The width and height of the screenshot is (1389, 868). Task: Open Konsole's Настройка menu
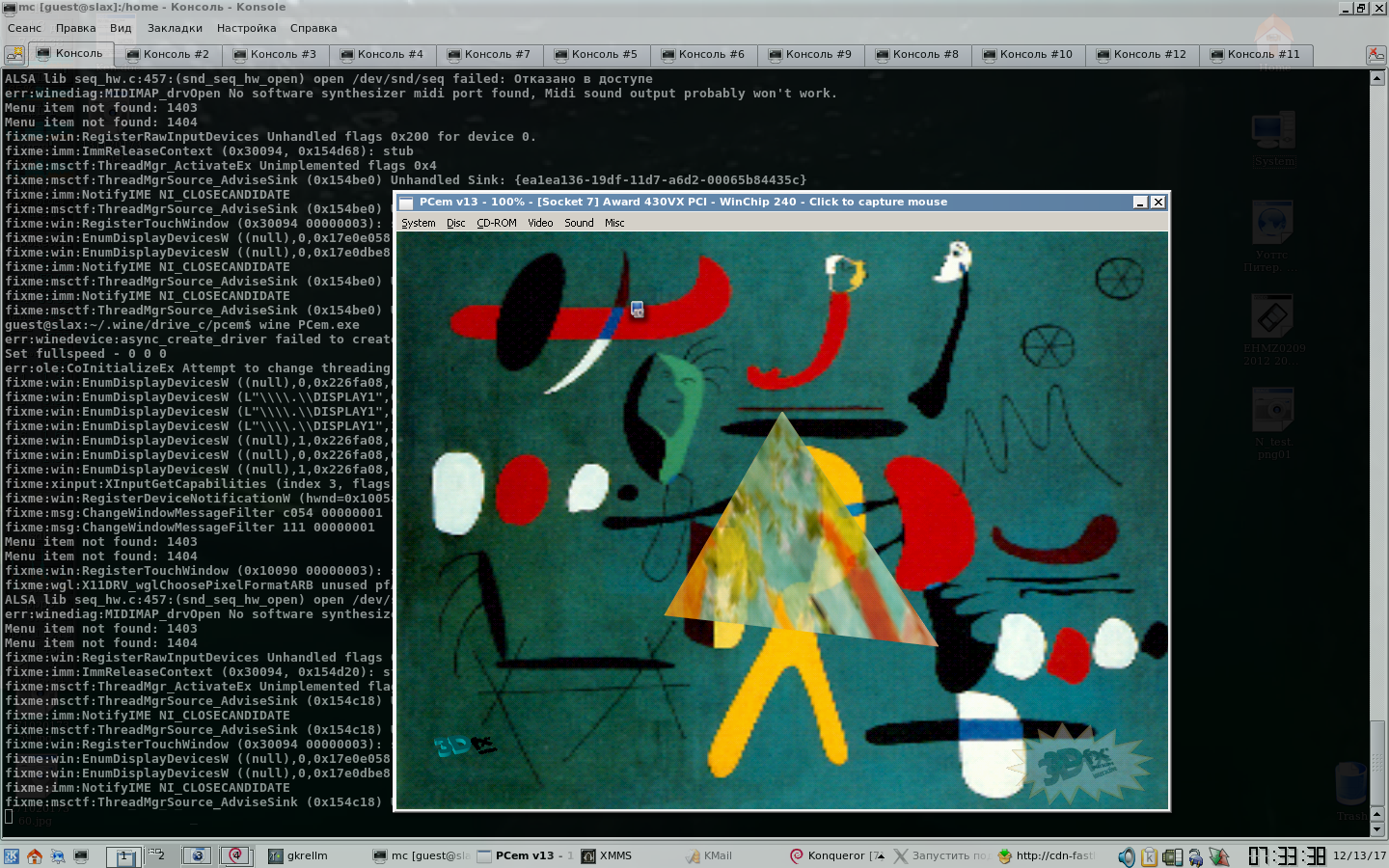point(246,28)
